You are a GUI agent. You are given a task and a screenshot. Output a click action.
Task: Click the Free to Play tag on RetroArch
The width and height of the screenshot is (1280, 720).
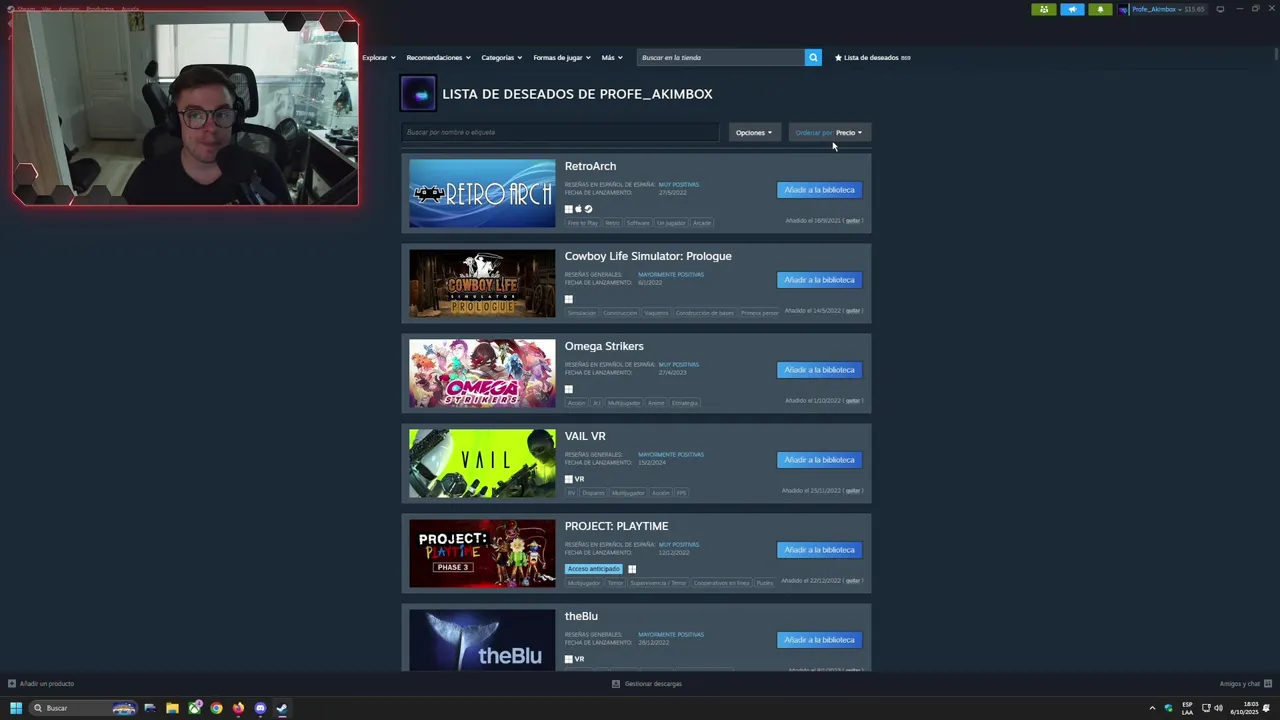click(x=583, y=223)
